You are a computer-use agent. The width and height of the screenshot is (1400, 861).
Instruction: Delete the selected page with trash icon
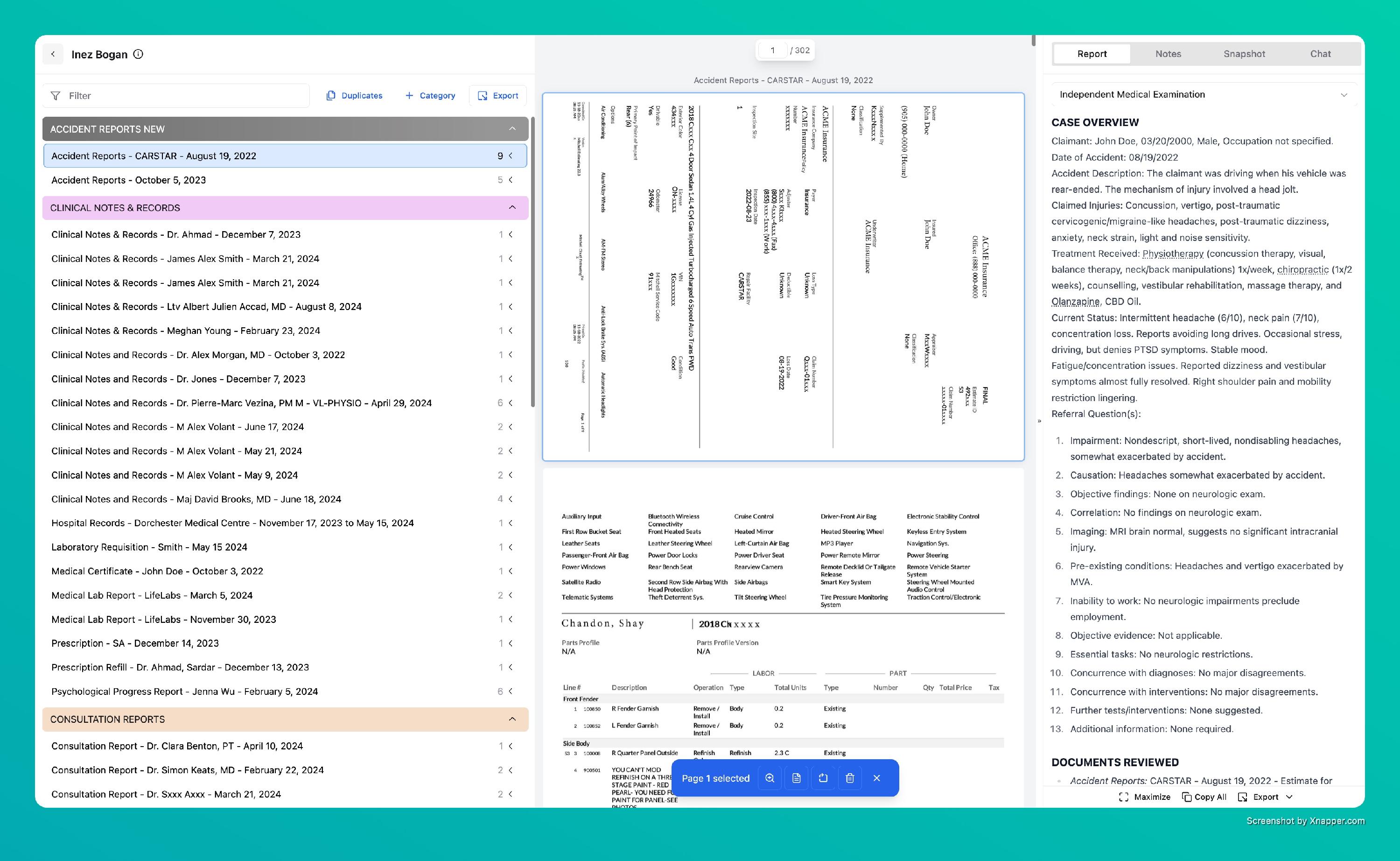850,778
